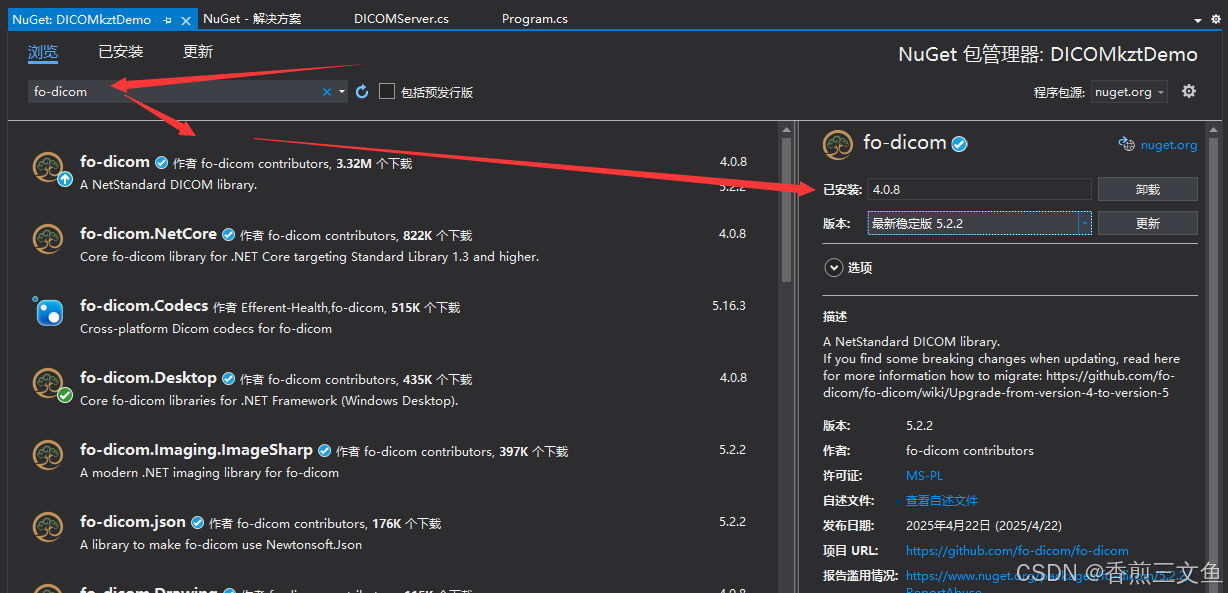Image resolution: width=1228 pixels, height=593 pixels.
Task: Open the 版本 version combo box
Action: pyautogui.click(x=979, y=223)
